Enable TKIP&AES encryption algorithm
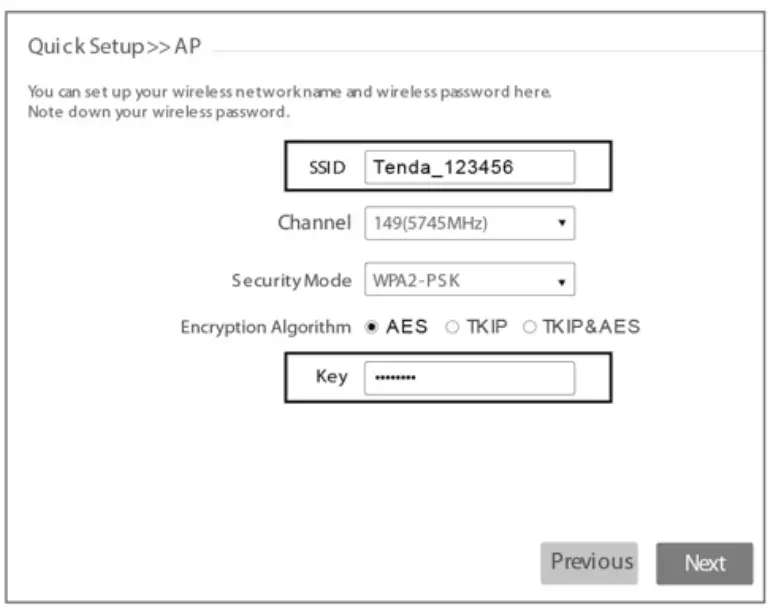Image resolution: width=773 pixels, height=609 pixels. (x=529, y=327)
